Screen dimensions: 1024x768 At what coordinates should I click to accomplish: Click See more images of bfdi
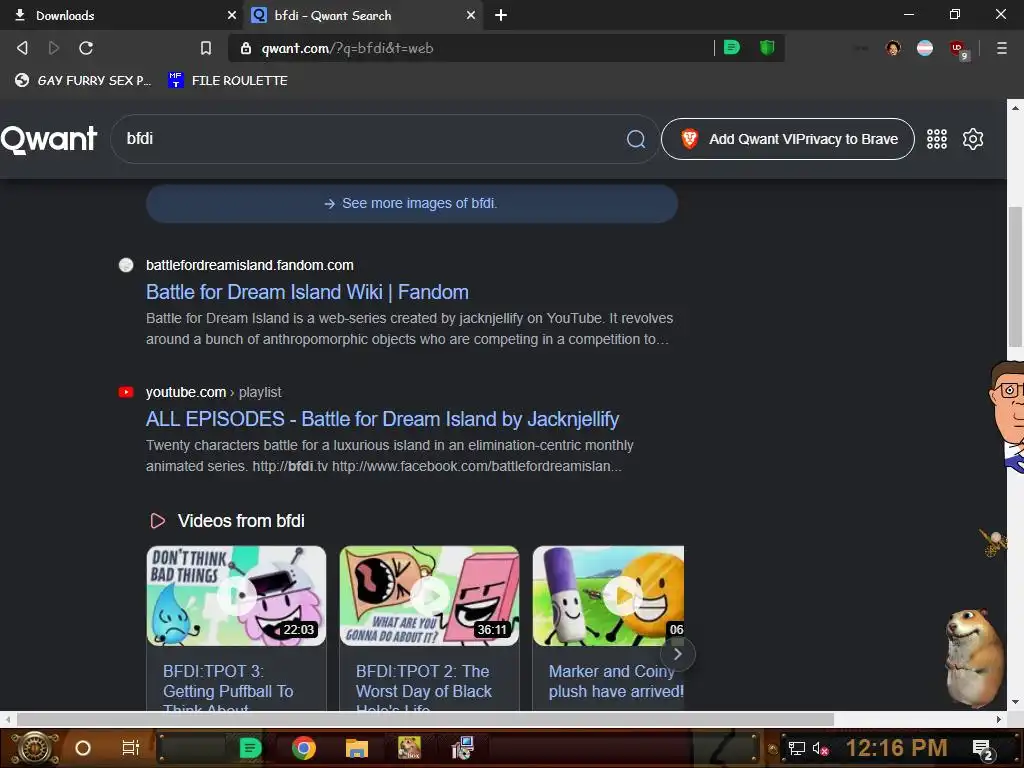pos(411,203)
